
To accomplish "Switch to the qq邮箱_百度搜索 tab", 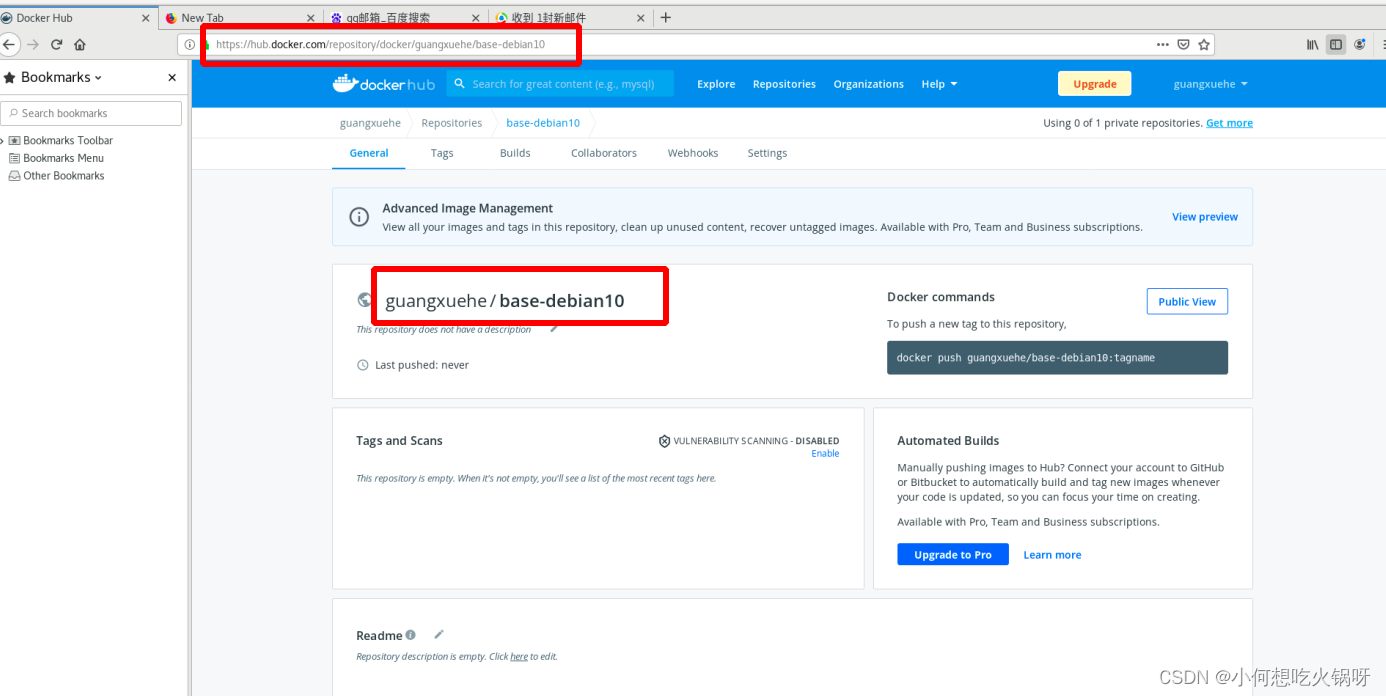I will click(404, 17).
